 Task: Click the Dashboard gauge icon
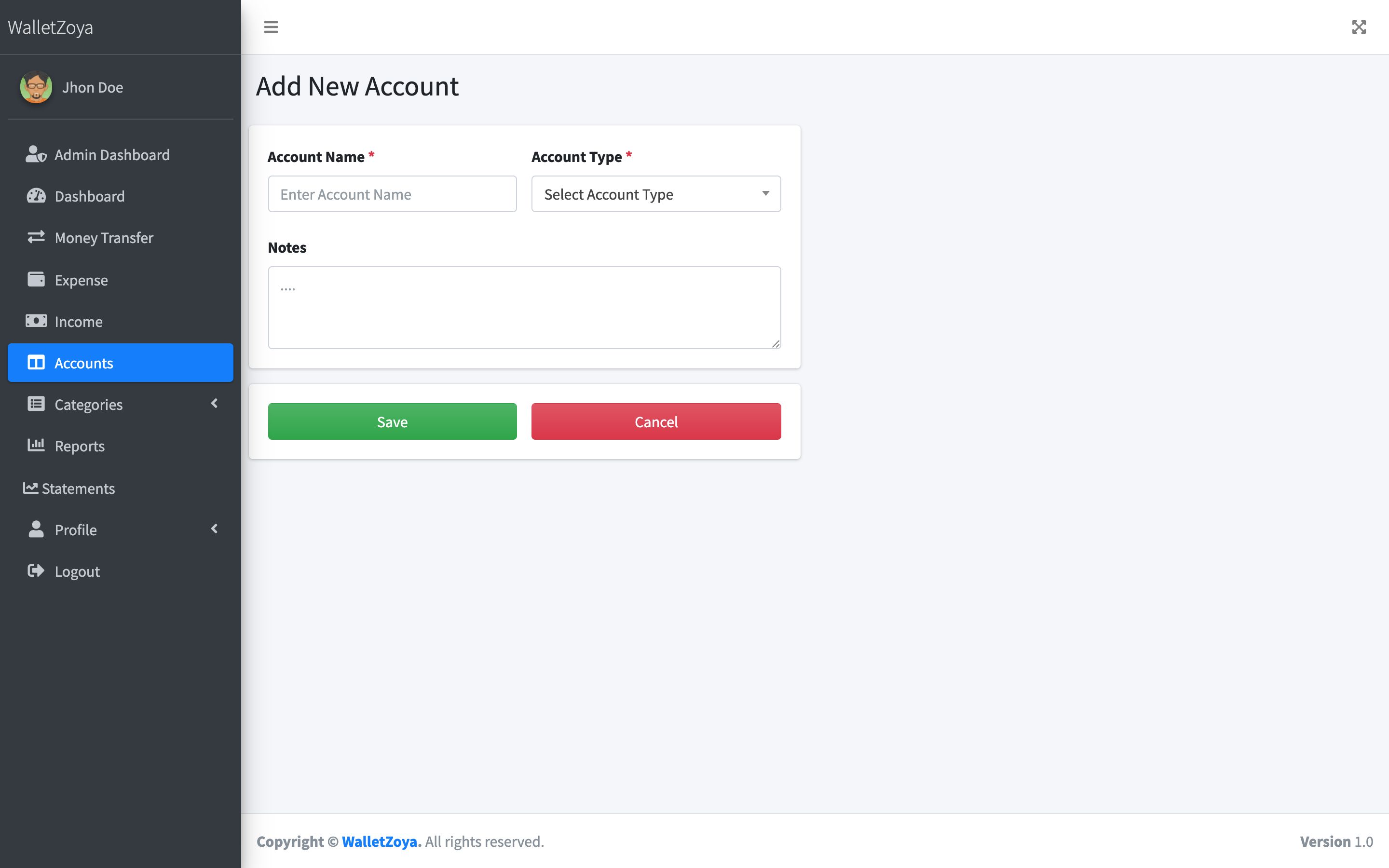[36, 196]
